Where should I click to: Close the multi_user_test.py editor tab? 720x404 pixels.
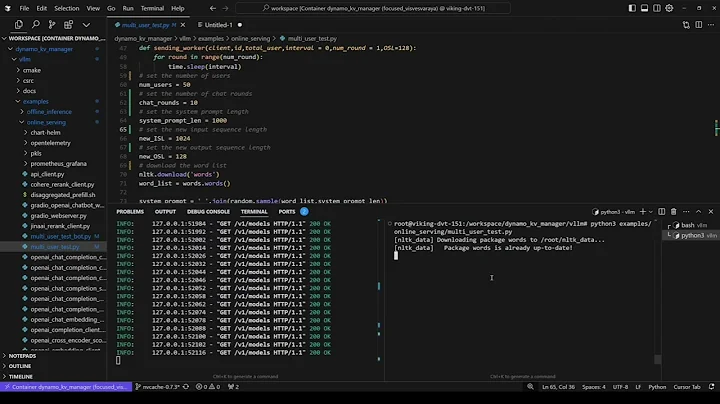coord(183,25)
